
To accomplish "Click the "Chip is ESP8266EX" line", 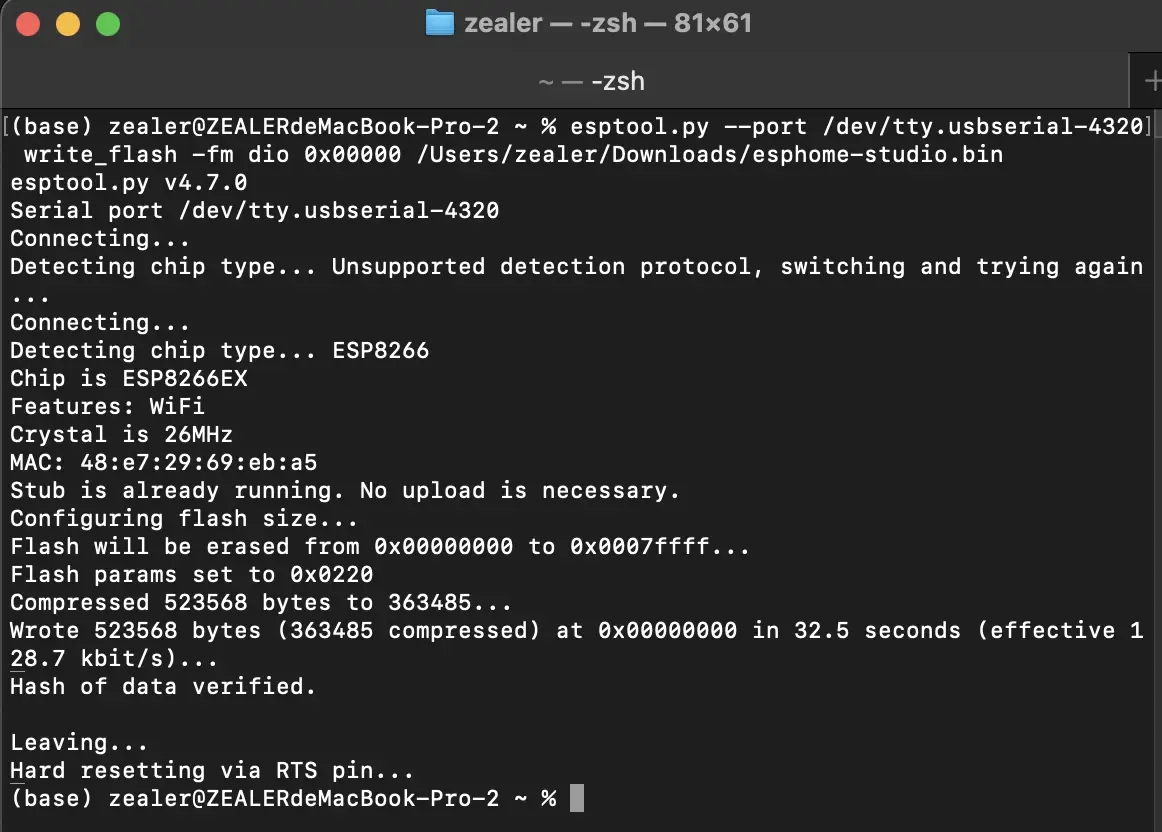I will coord(128,379).
